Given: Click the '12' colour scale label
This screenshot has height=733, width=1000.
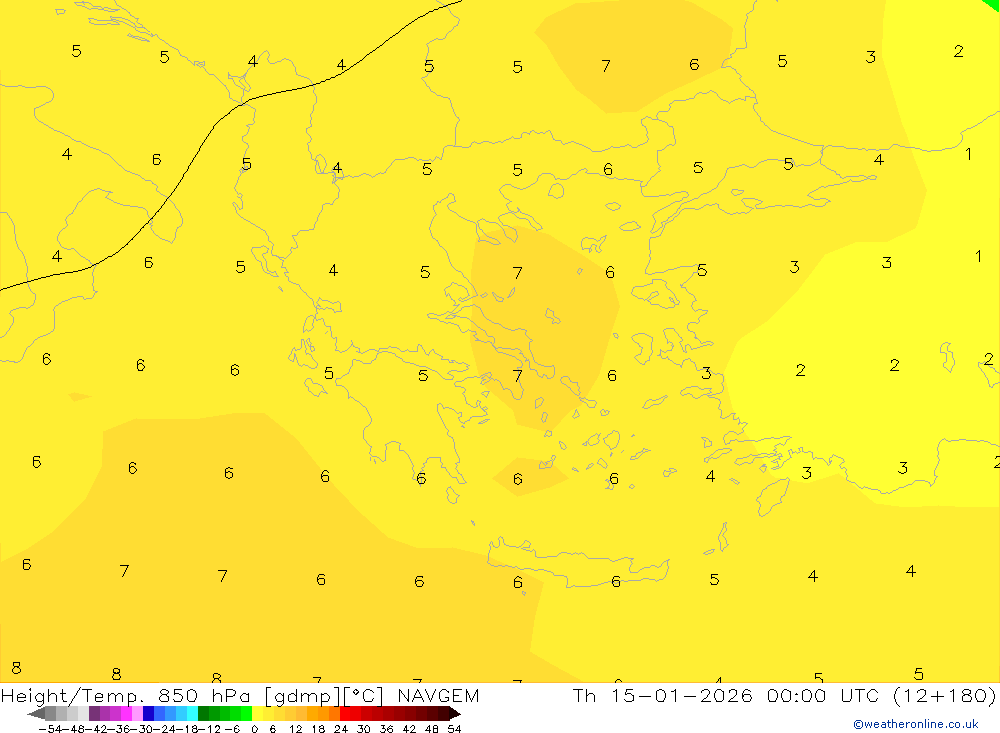Looking at the screenshot, I should [x=295, y=729].
